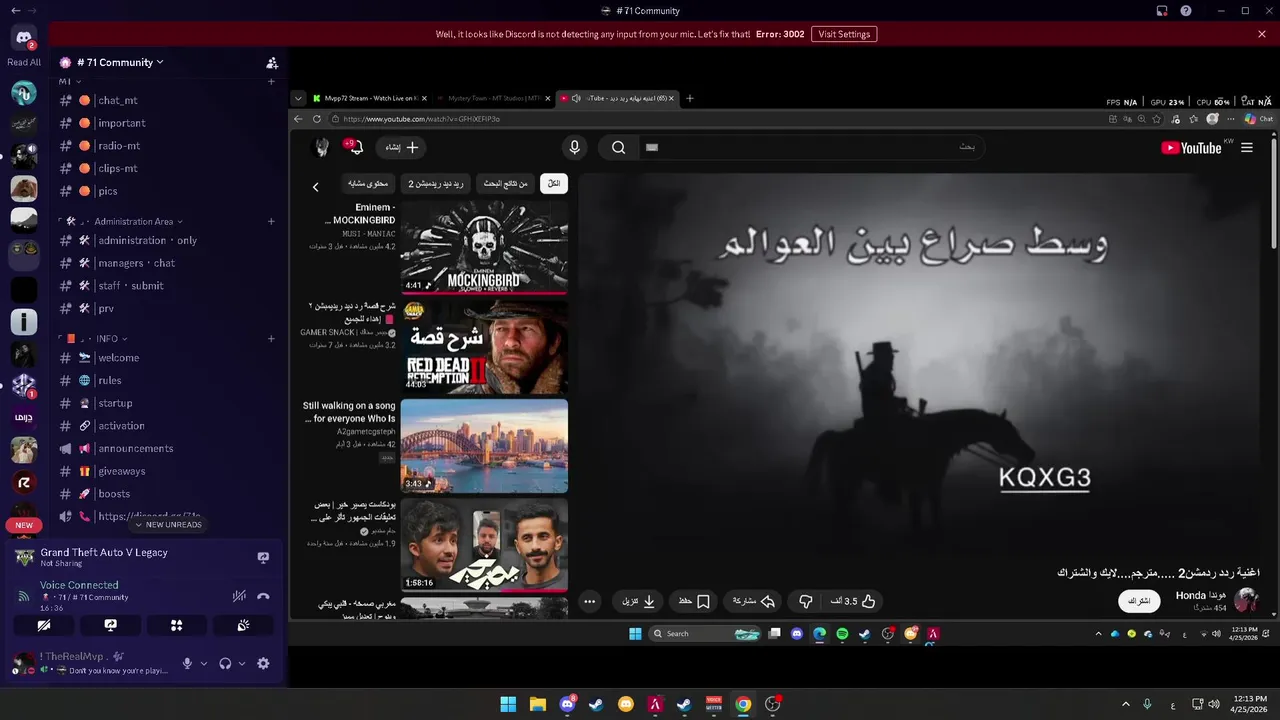Open Discord Help question mark icon
Screen dimensions: 1280x720
pos(1186,11)
